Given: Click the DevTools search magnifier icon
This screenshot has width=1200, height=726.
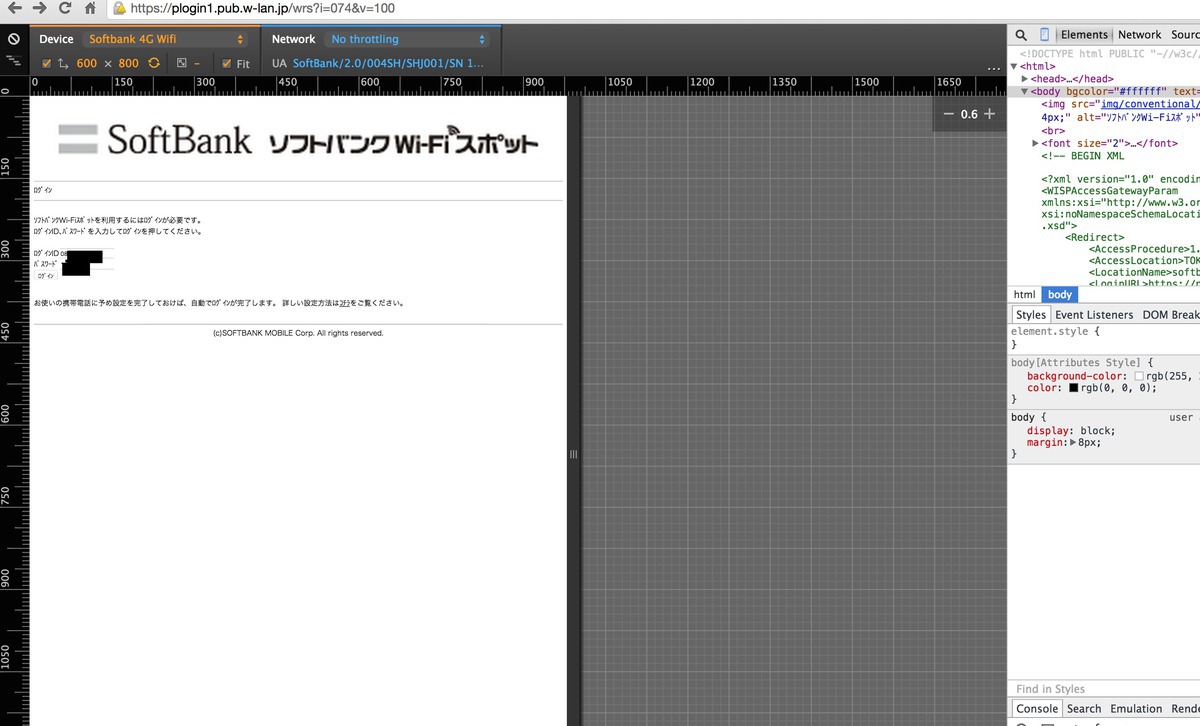Looking at the screenshot, I should click(1021, 35).
